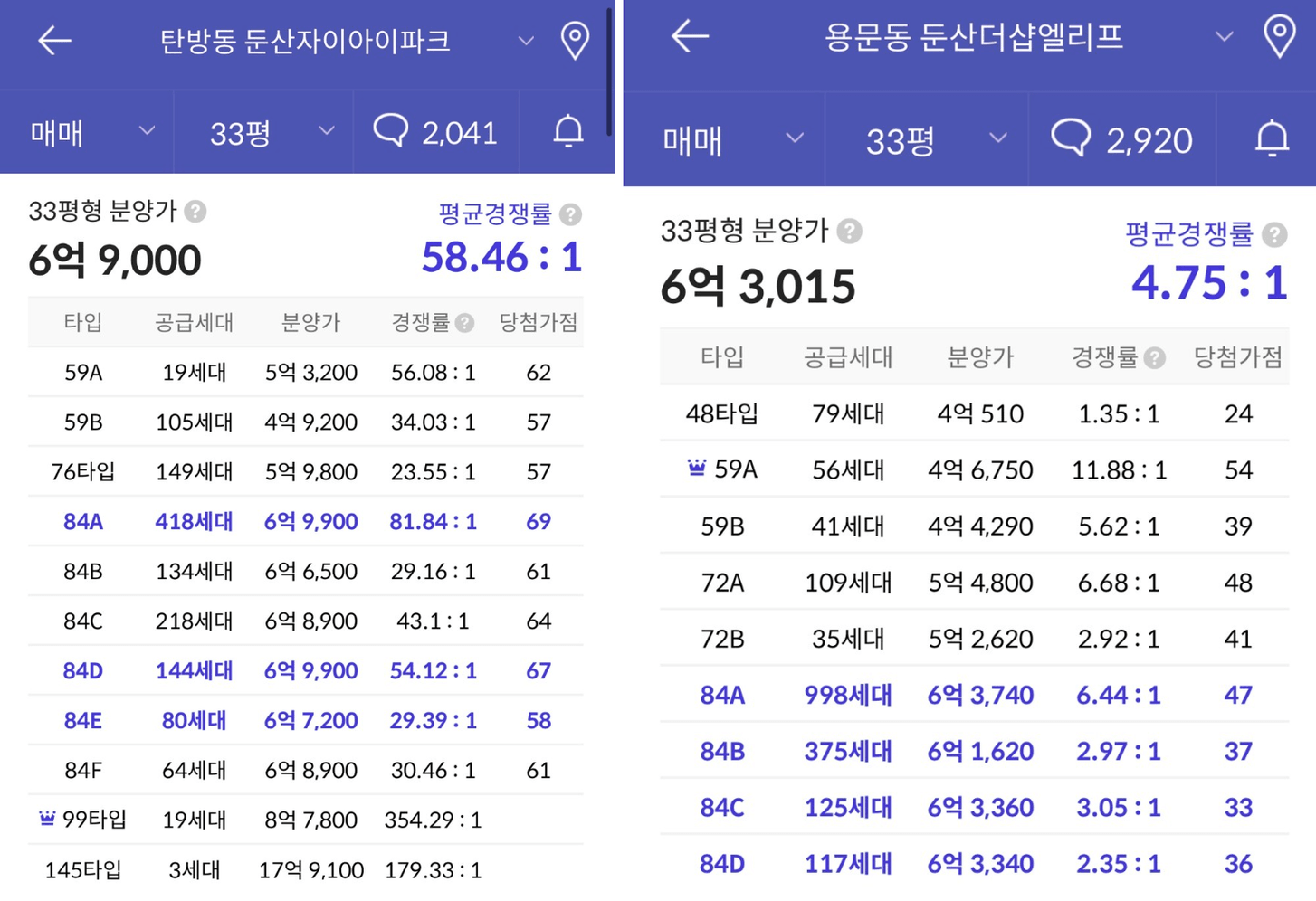Click the 6억 3,015 price heading
Screen dimensions: 1316x901
pyautogui.click(x=758, y=287)
